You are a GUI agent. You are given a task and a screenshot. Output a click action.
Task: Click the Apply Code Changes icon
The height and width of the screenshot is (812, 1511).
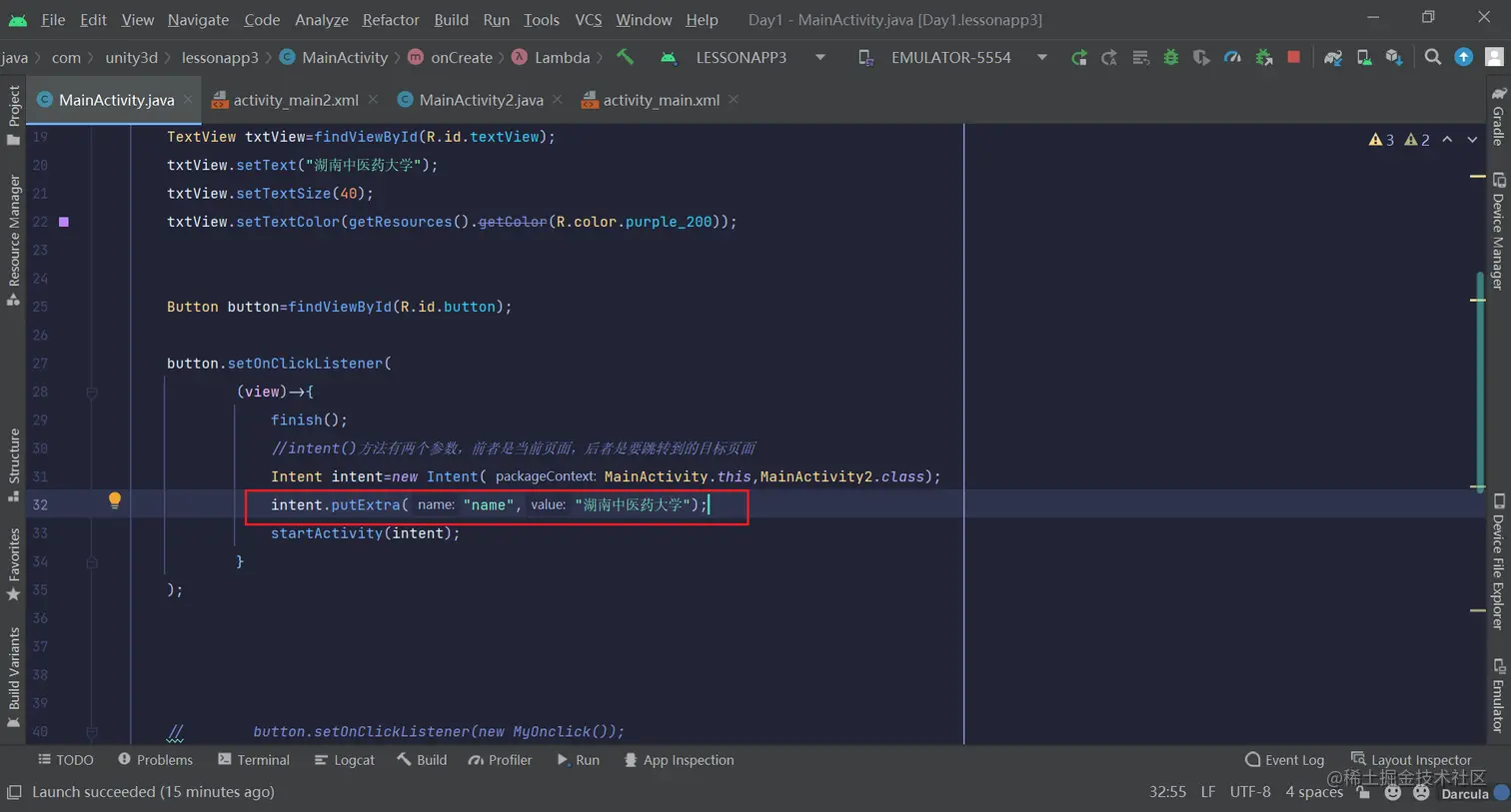tap(1140, 58)
